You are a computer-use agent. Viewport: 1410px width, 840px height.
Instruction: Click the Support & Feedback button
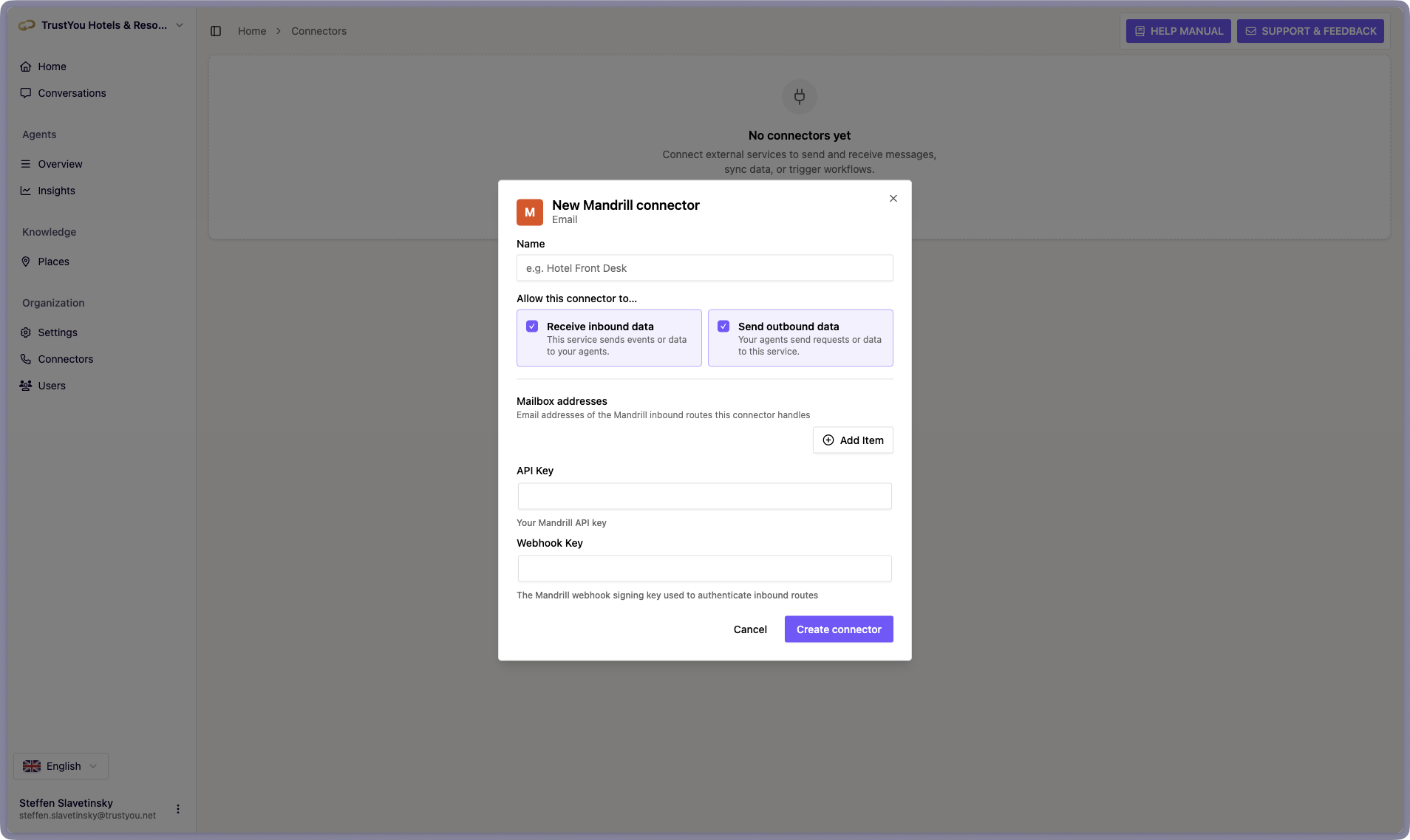[x=1310, y=31]
